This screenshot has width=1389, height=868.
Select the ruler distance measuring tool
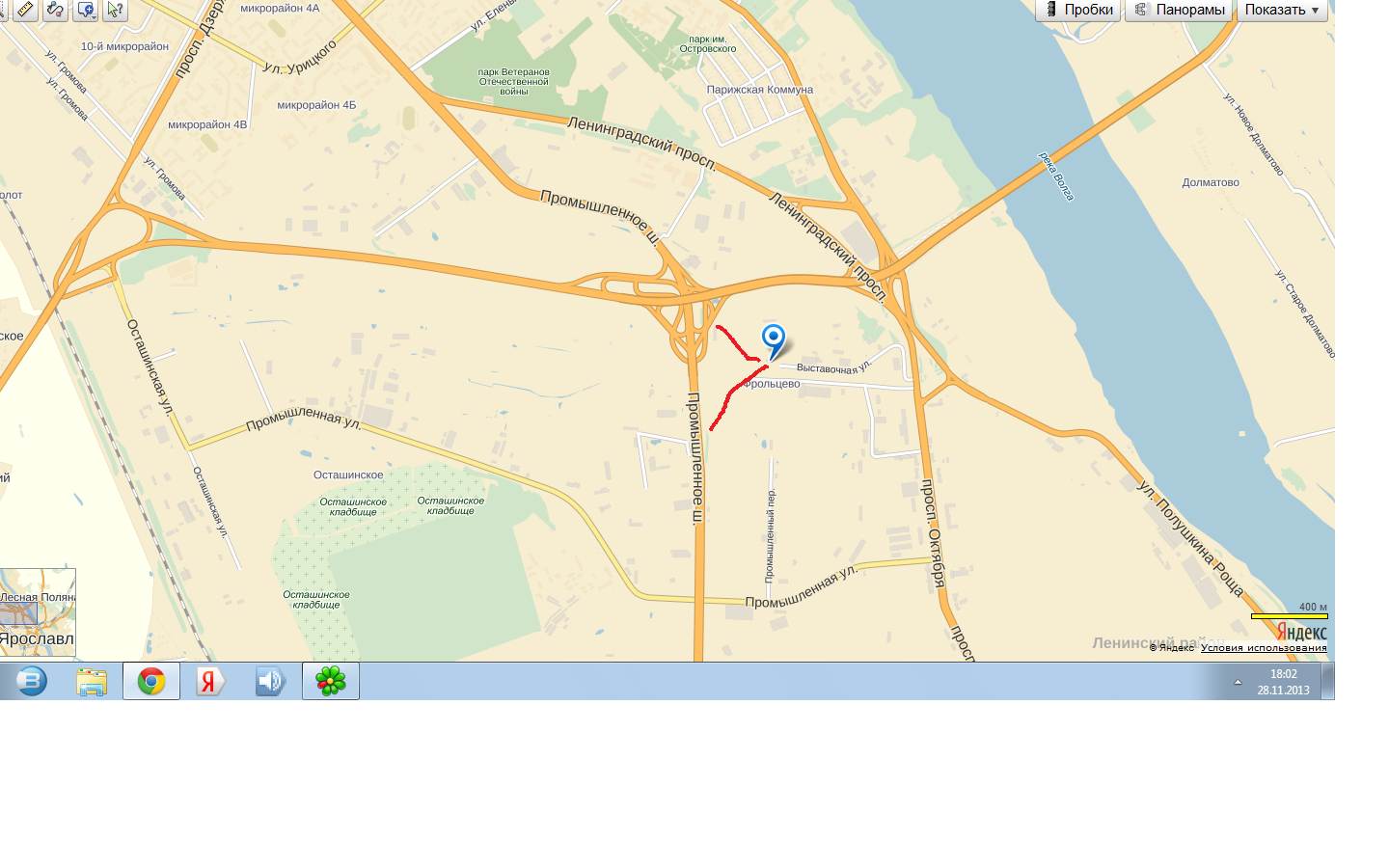[23, 10]
